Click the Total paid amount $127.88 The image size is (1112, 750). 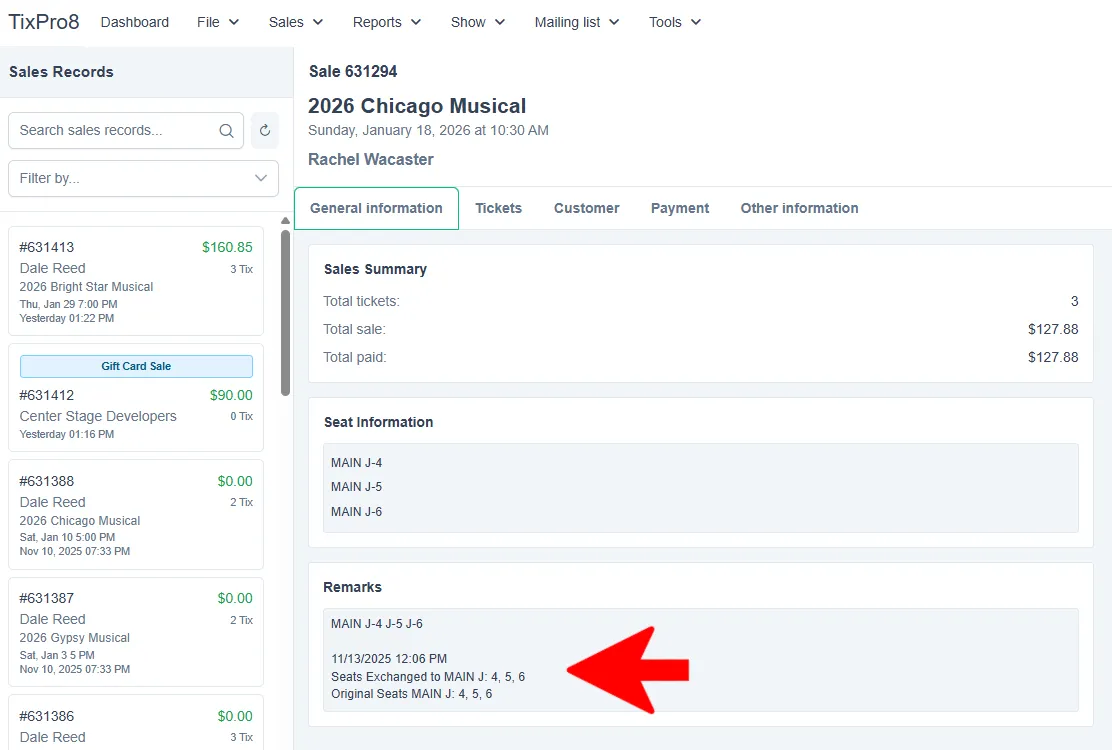pyautogui.click(x=1053, y=357)
